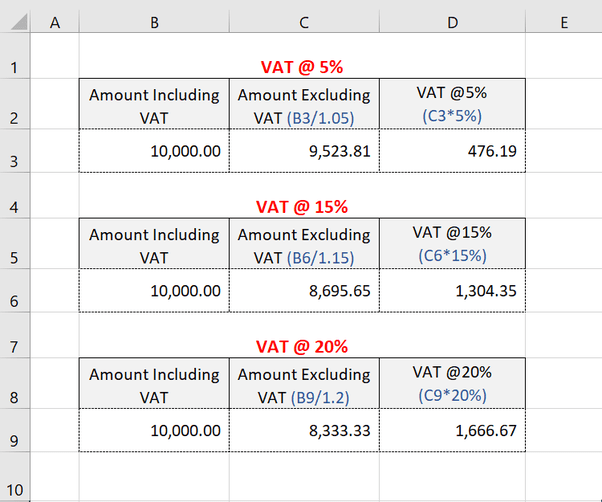Select column C header
Screen dimensions: 602x502
tap(304, 22)
